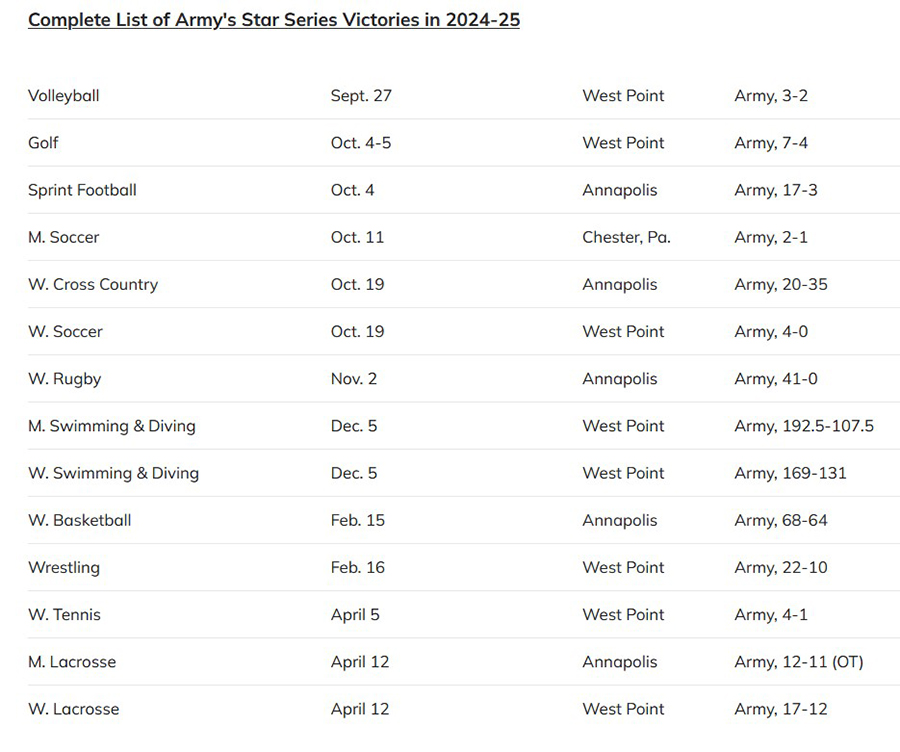Select the Sprint Football row label

(82, 190)
